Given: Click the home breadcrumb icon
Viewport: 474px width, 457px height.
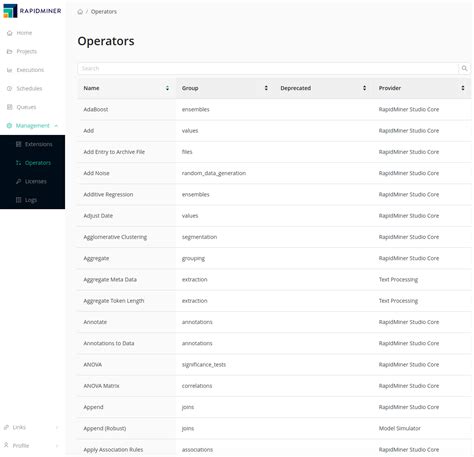Looking at the screenshot, I should tap(80, 12).
